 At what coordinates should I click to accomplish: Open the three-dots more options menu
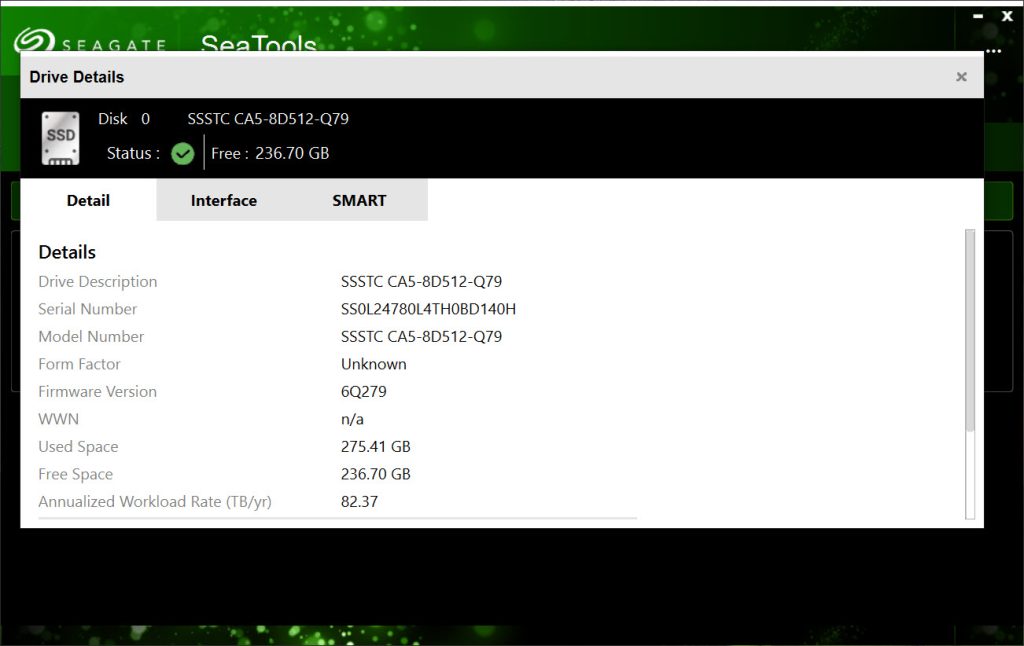click(992, 50)
